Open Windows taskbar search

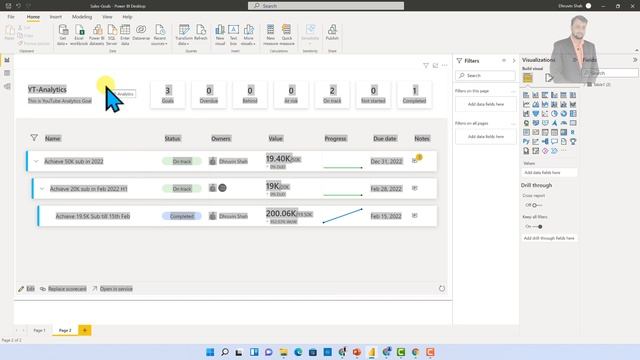(225, 352)
